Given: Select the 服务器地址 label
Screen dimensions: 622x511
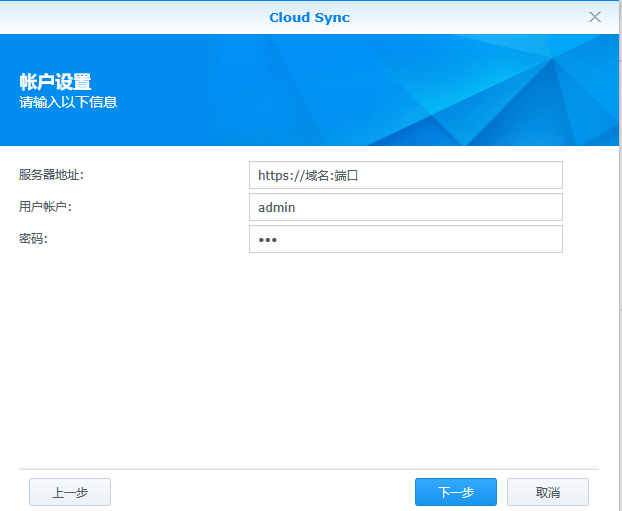Looking at the screenshot, I should pyautogui.click(x=51, y=175).
